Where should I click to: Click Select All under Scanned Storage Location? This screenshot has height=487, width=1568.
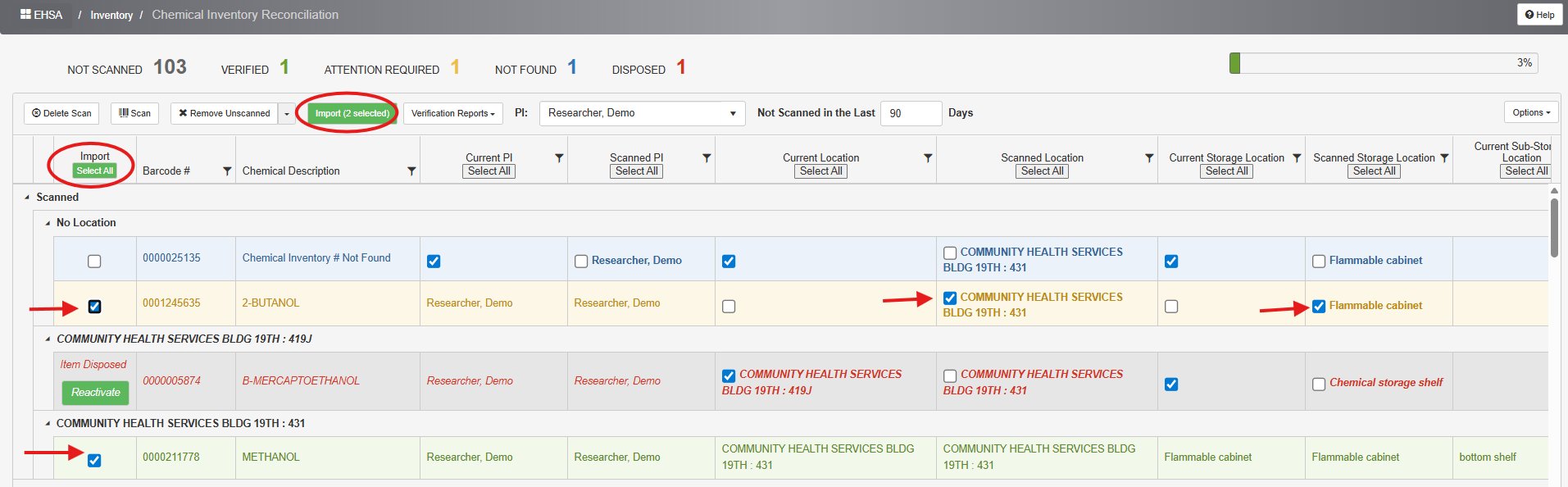pyautogui.click(x=1375, y=171)
